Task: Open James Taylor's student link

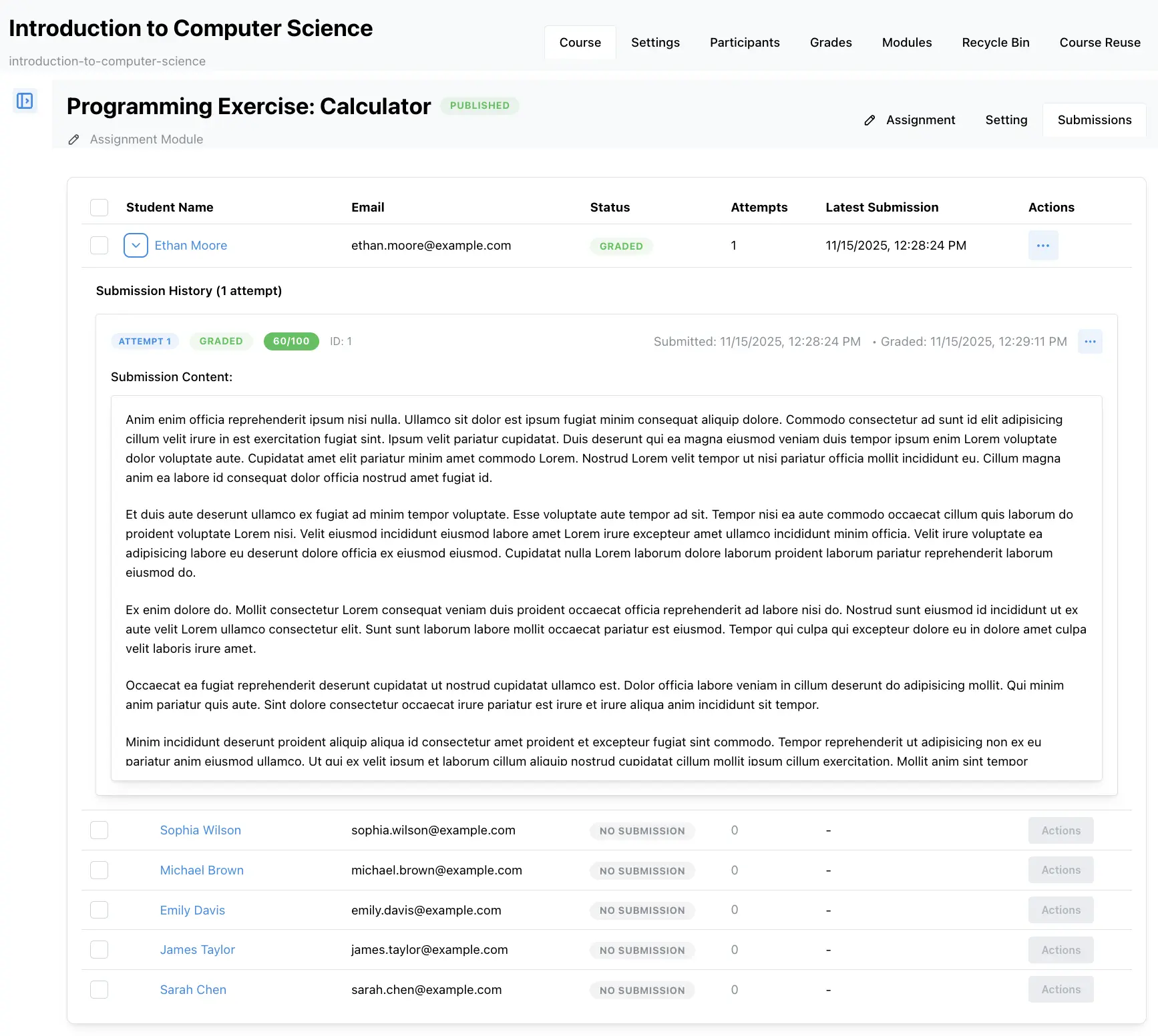Action: [x=197, y=950]
